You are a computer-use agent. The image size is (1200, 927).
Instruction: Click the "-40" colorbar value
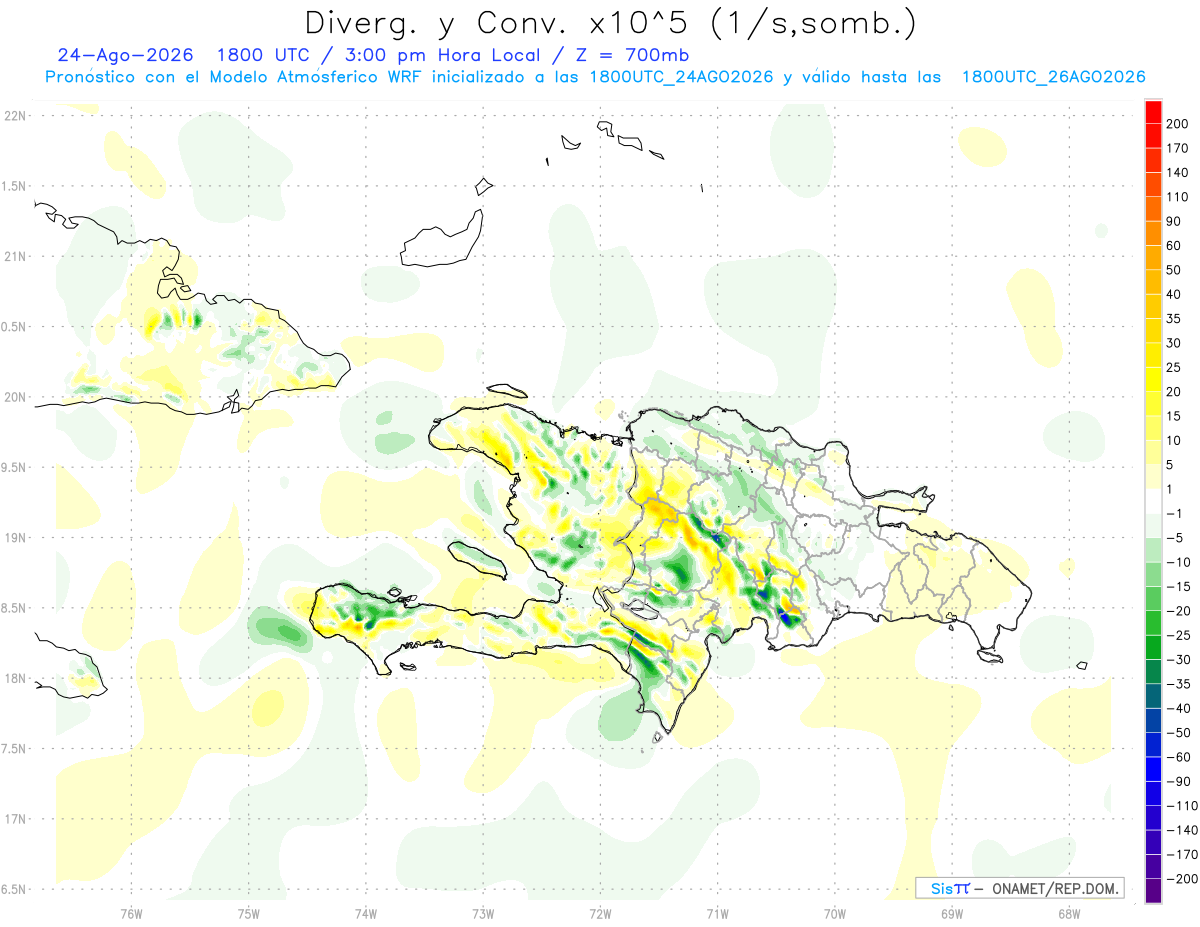pyautogui.click(x=1180, y=708)
